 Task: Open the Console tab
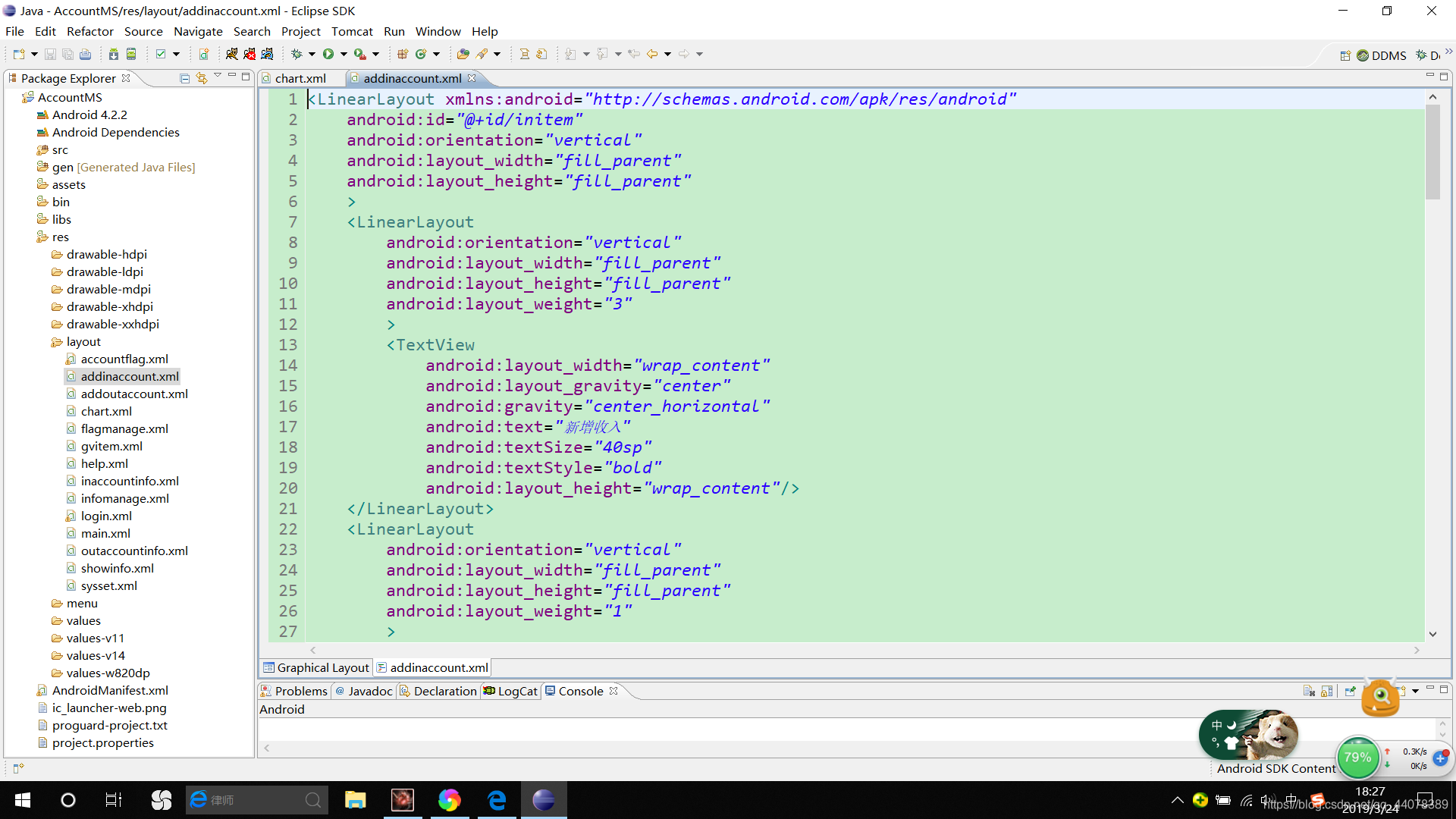579,691
